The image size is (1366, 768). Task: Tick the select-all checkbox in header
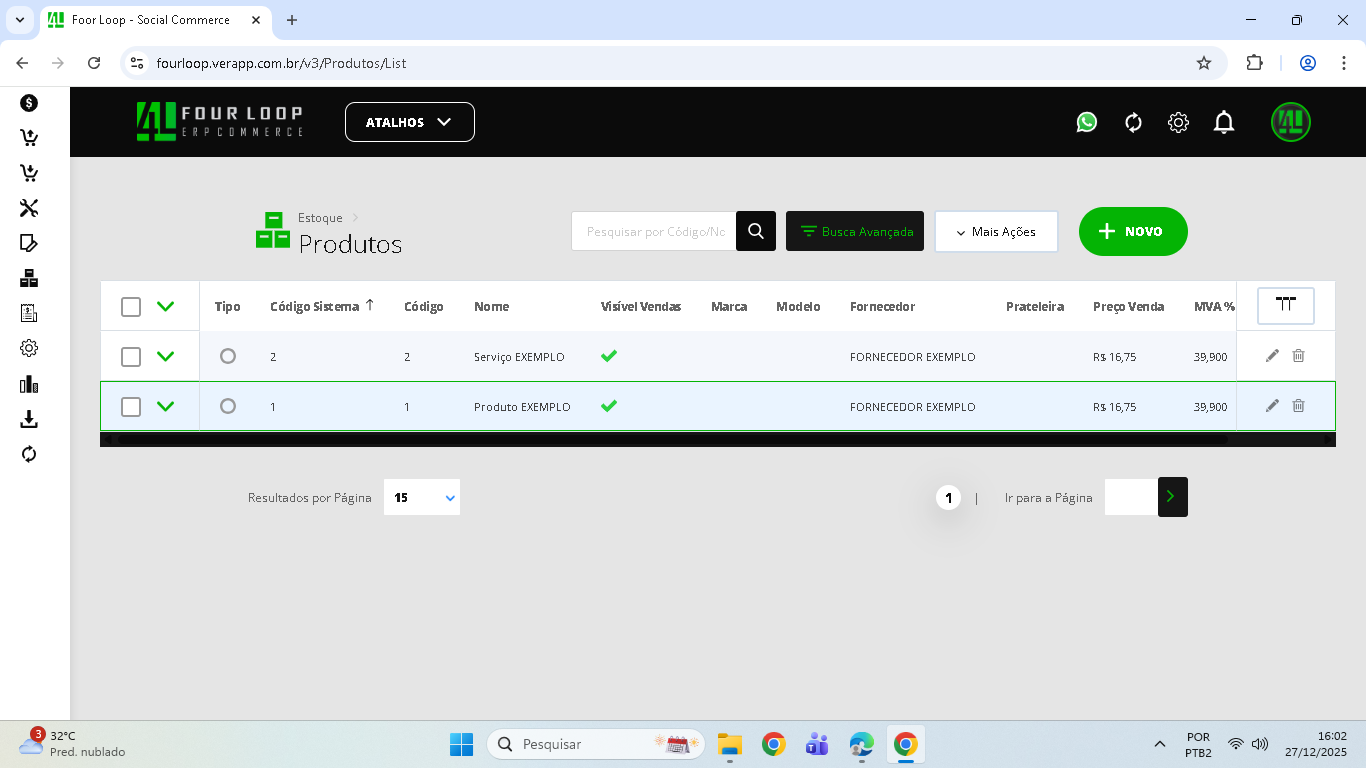pyautogui.click(x=131, y=307)
